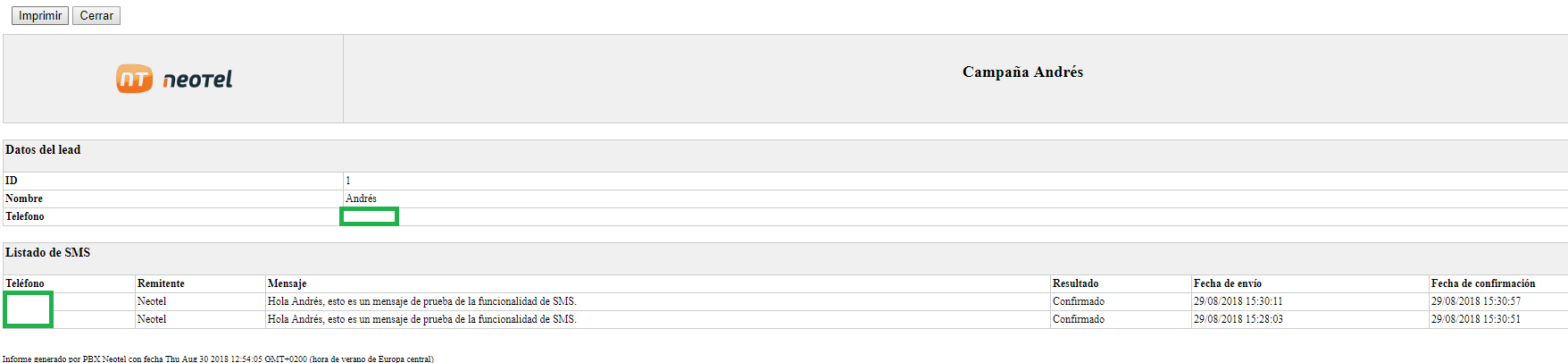
Task: Click the lead ID value 1
Action: tap(348, 181)
